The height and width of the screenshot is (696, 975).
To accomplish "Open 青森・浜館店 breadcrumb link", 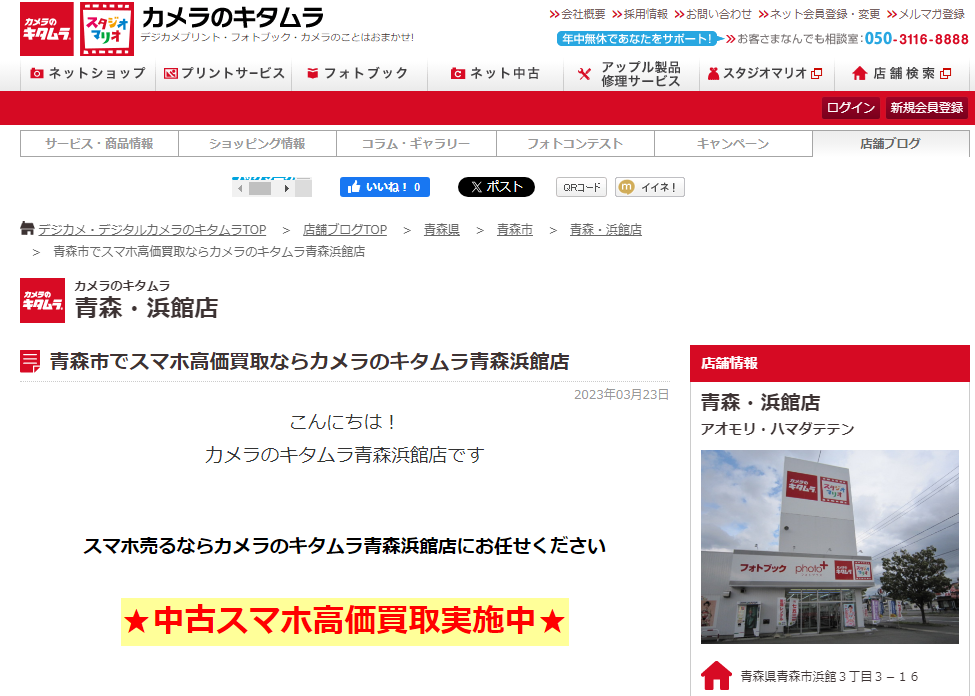I will (x=606, y=230).
